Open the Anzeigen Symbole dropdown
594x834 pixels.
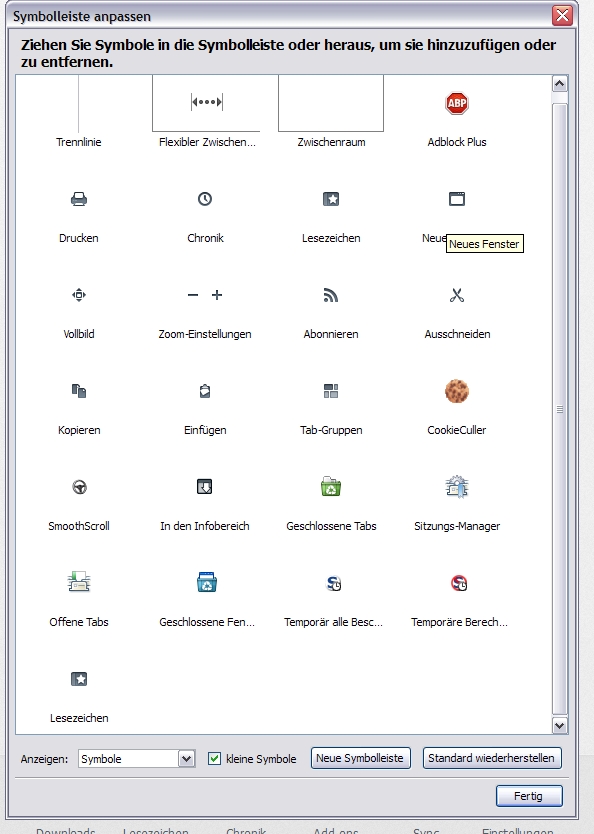coord(137,758)
